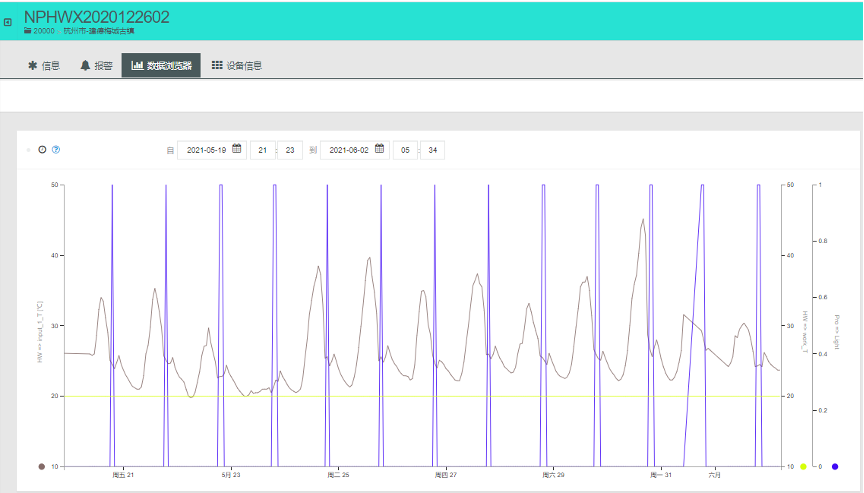
Task: Click the end minute field showing 34
Action: point(432,150)
